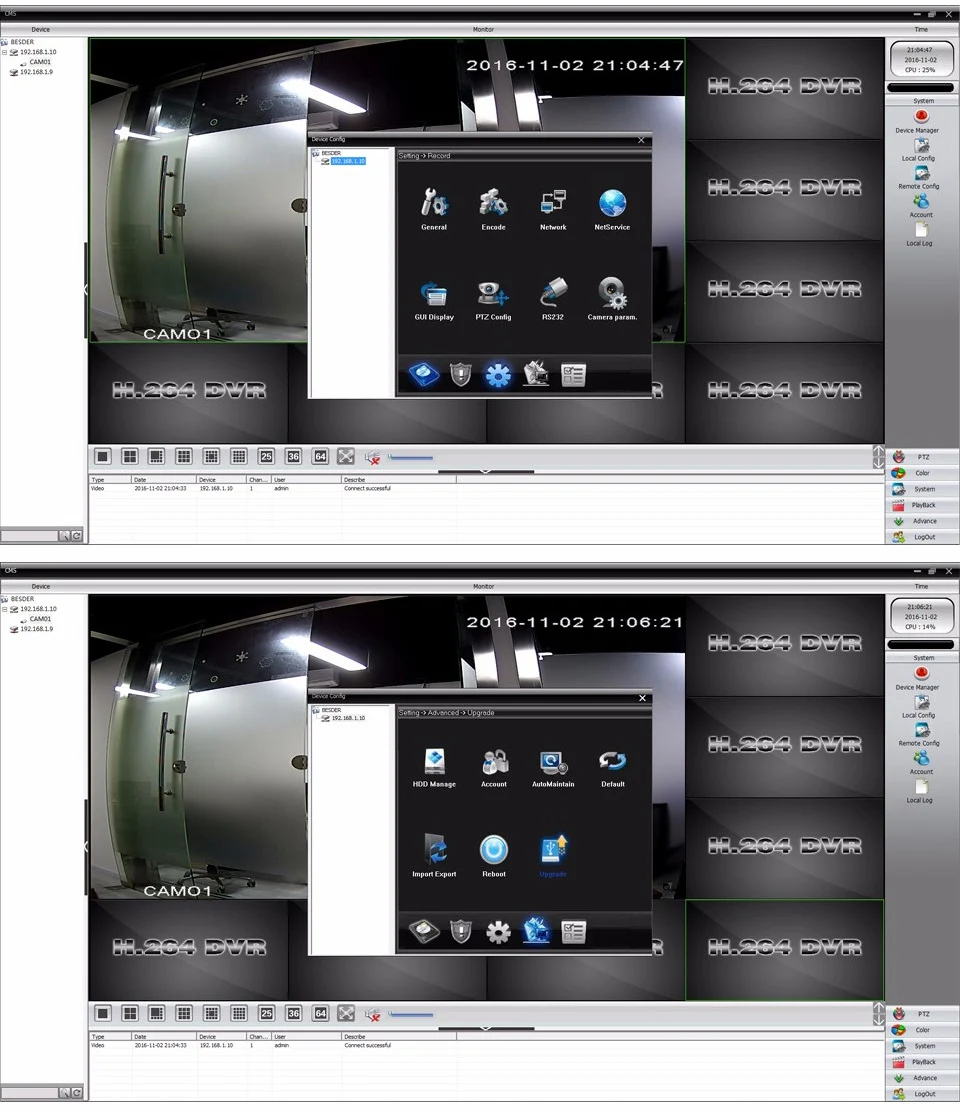Switch to Record tab in Setting->Record dialog
The image size is (960, 1112).
point(423,374)
